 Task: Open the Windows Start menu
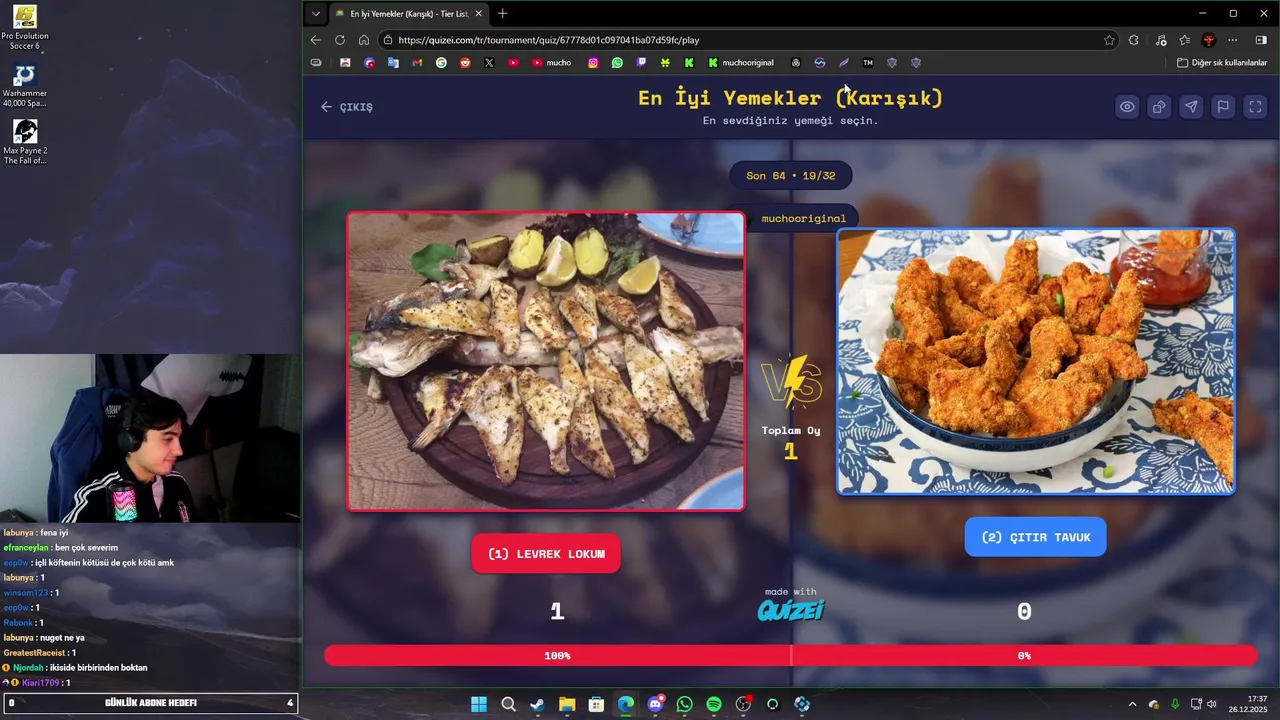pos(479,704)
